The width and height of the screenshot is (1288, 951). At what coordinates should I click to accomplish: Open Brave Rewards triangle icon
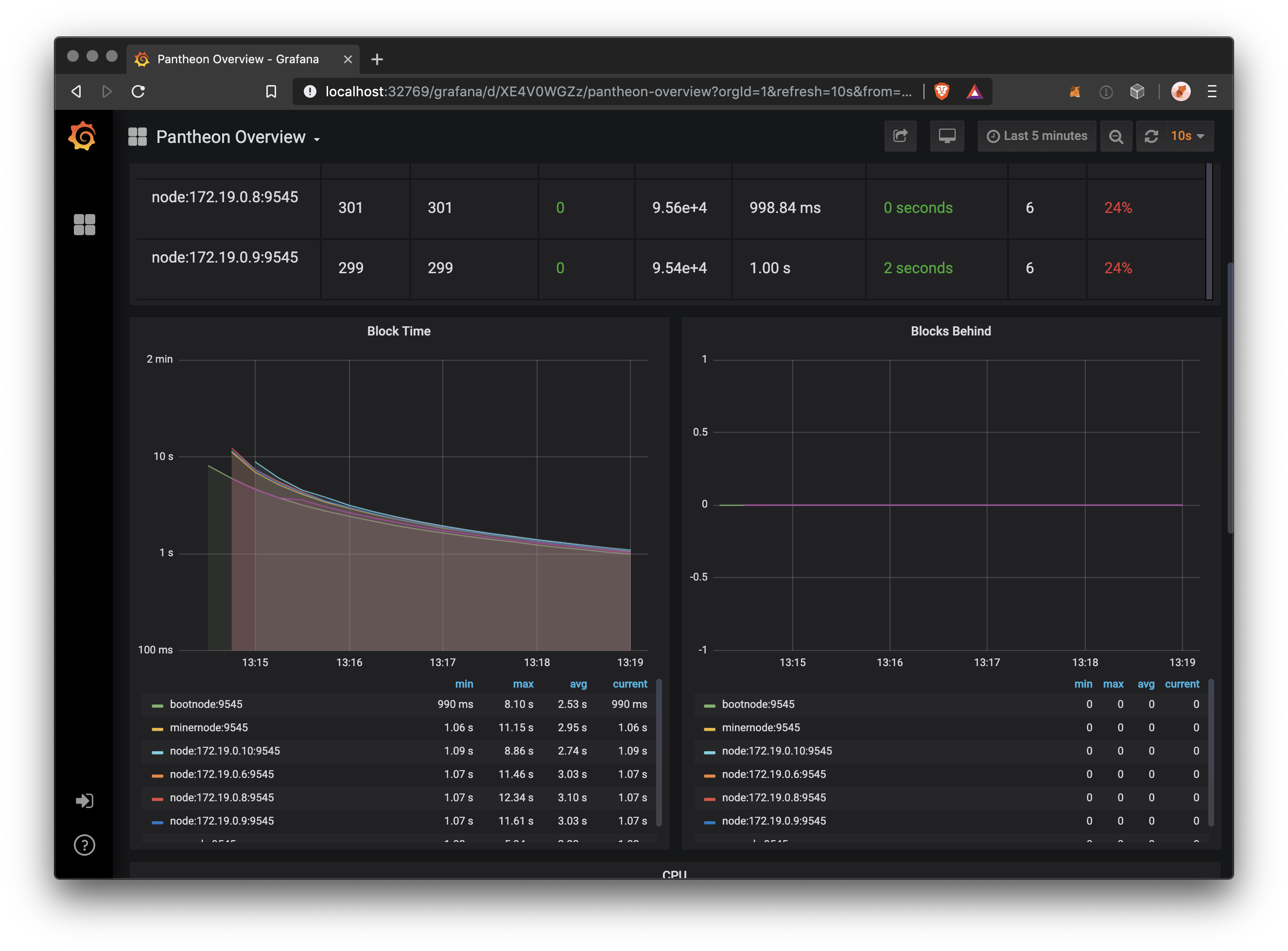click(975, 91)
